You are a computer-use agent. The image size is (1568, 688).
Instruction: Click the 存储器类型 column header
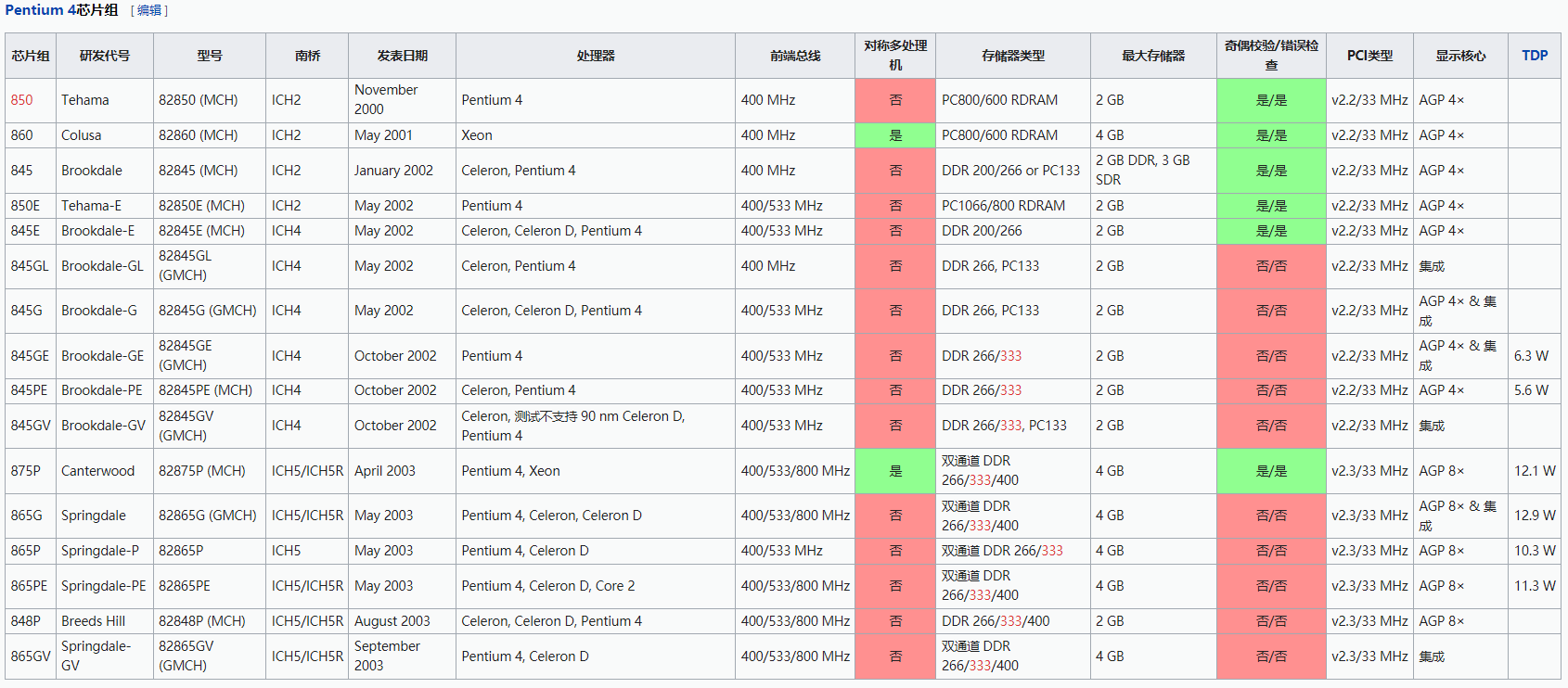point(1013,56)
